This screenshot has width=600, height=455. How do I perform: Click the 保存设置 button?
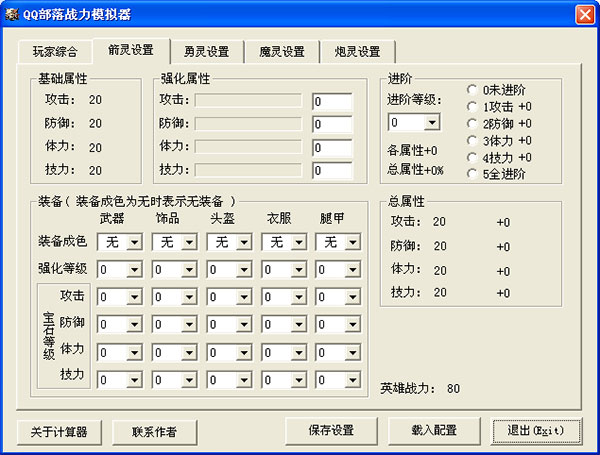tap(331, 431)
